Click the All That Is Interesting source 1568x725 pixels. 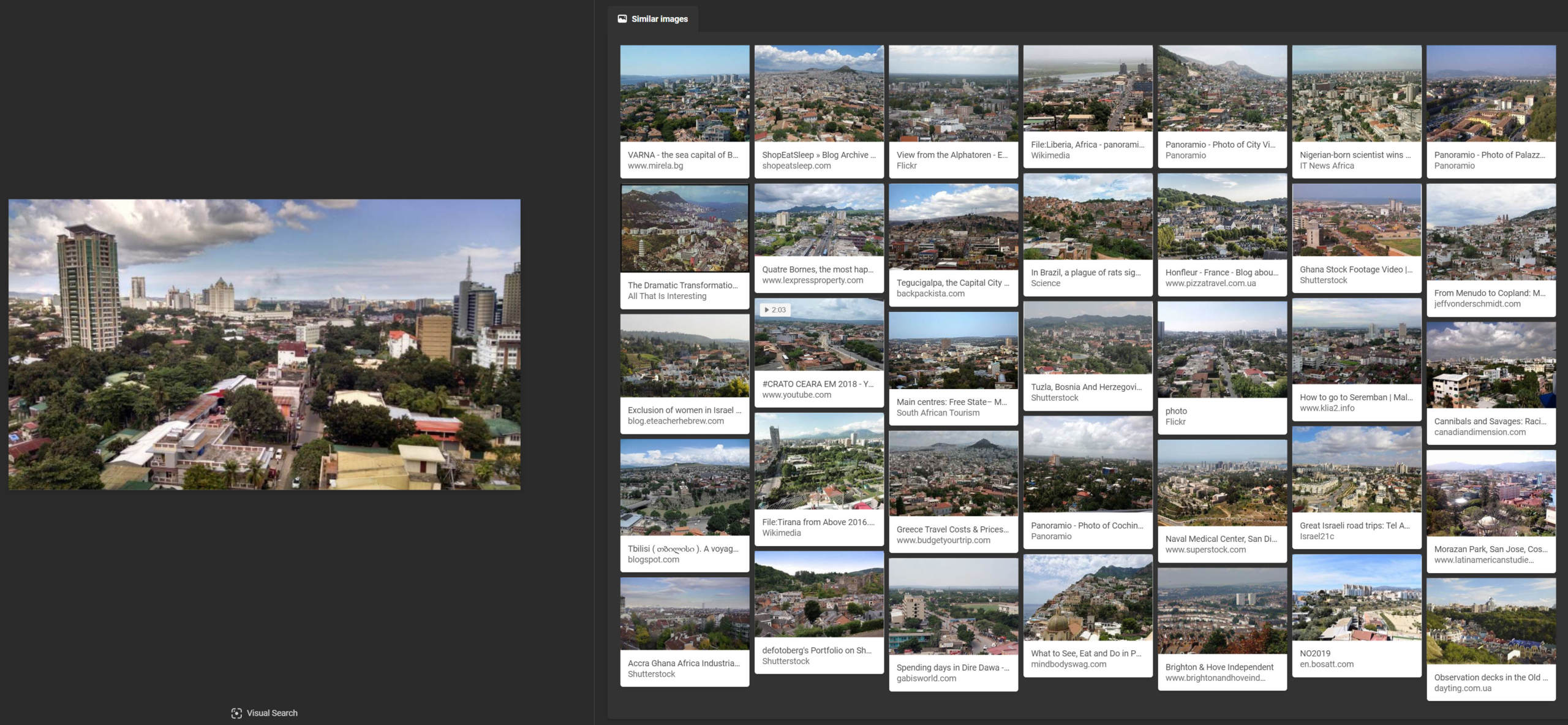click(x=667, y=296)
